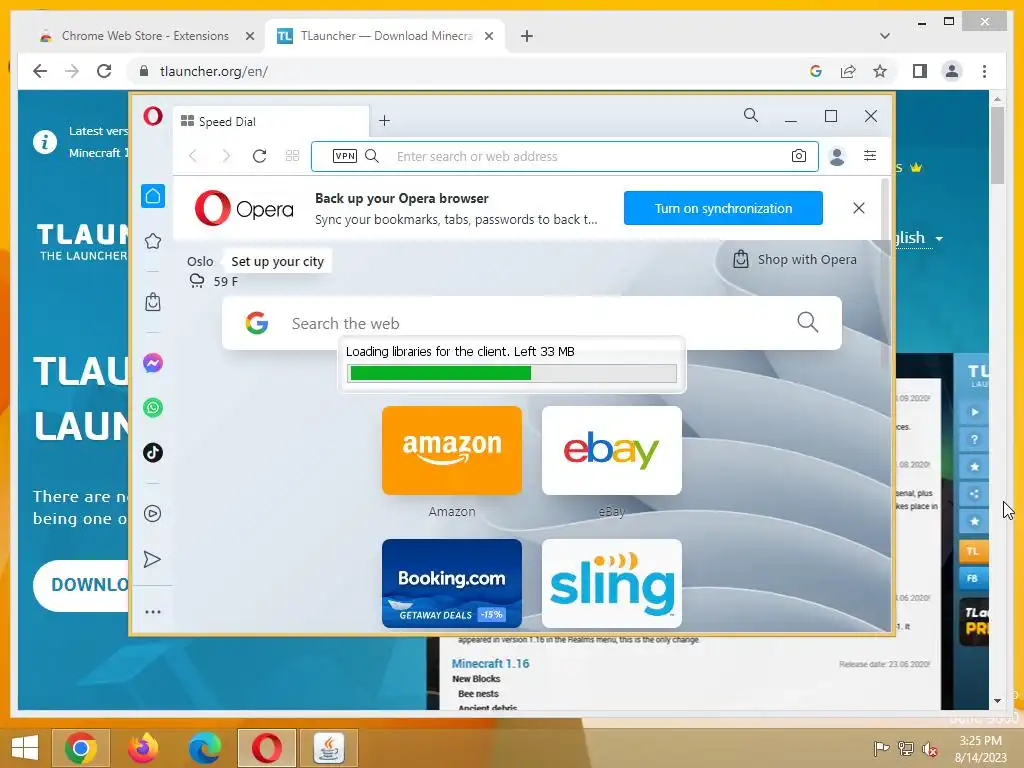Open Microsoft Edge from the taskbar
This screenshot has width=1024, height=768.
(204, 748)
